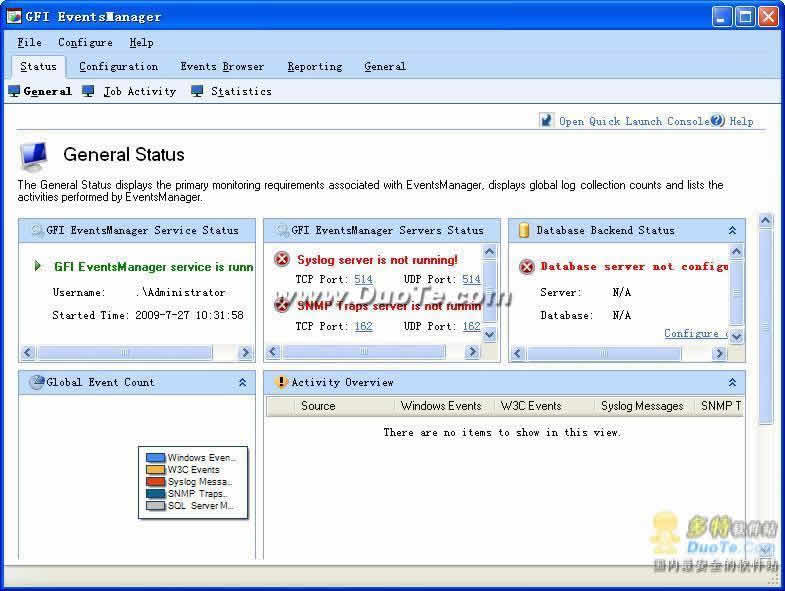Open the File menu
Image resolution: width=785 pixels, height=591 pixels.
click(29, 43)
